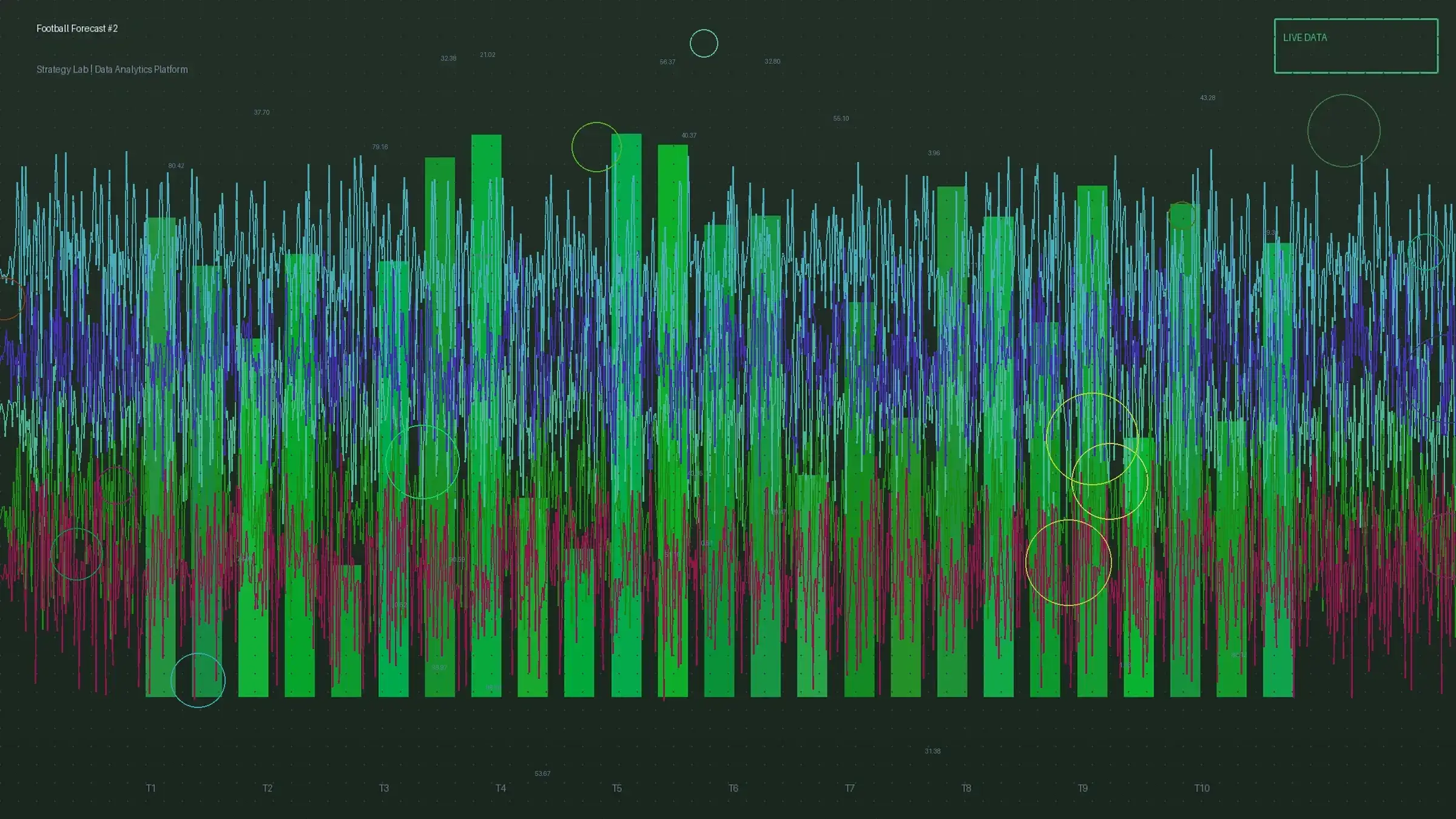Click the data value label 37.70
1456x819 pixels.
pyautogui.click(x=261, y=113)
